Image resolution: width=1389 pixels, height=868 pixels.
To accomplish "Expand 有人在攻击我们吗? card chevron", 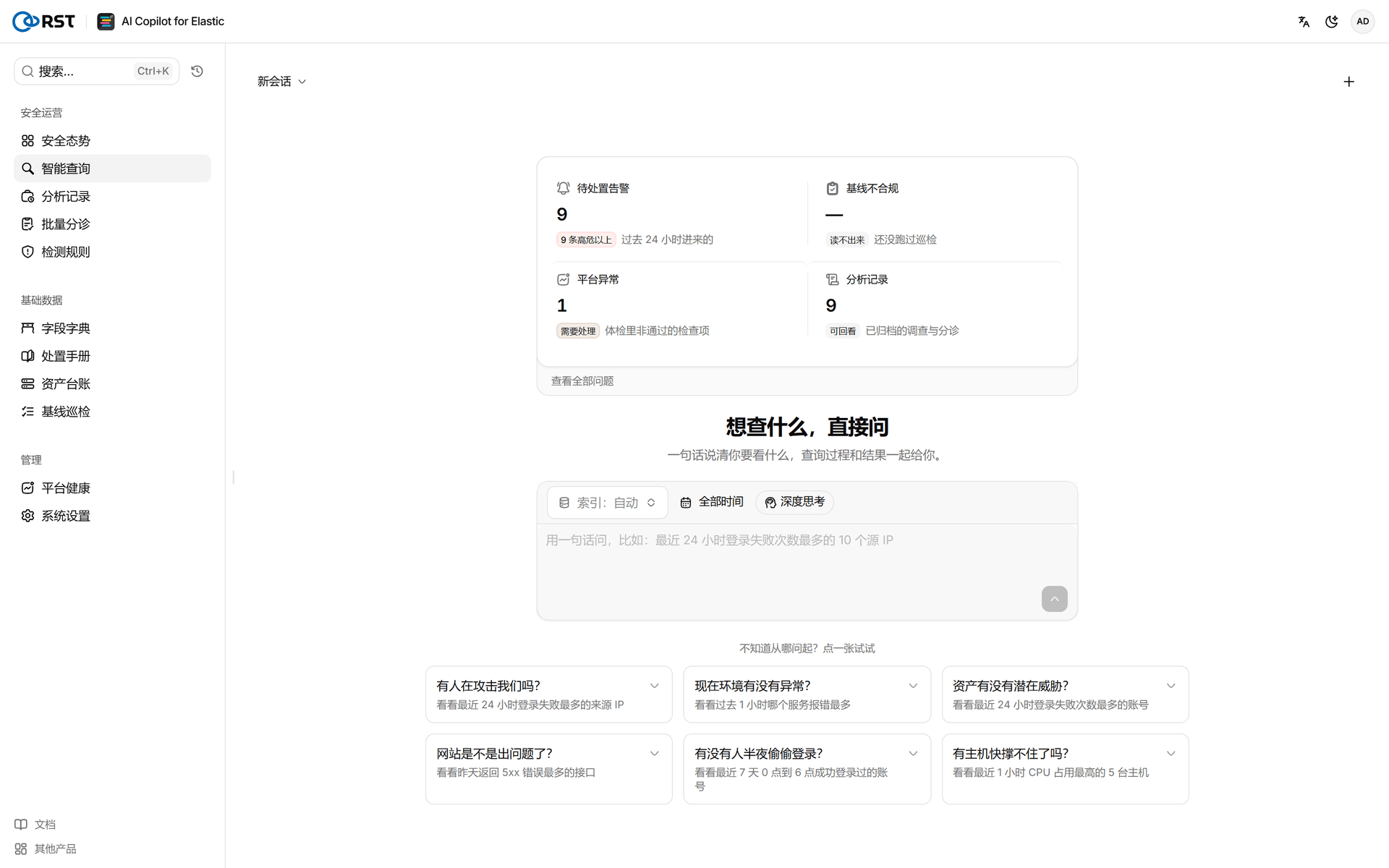I will tap(655, 686).
